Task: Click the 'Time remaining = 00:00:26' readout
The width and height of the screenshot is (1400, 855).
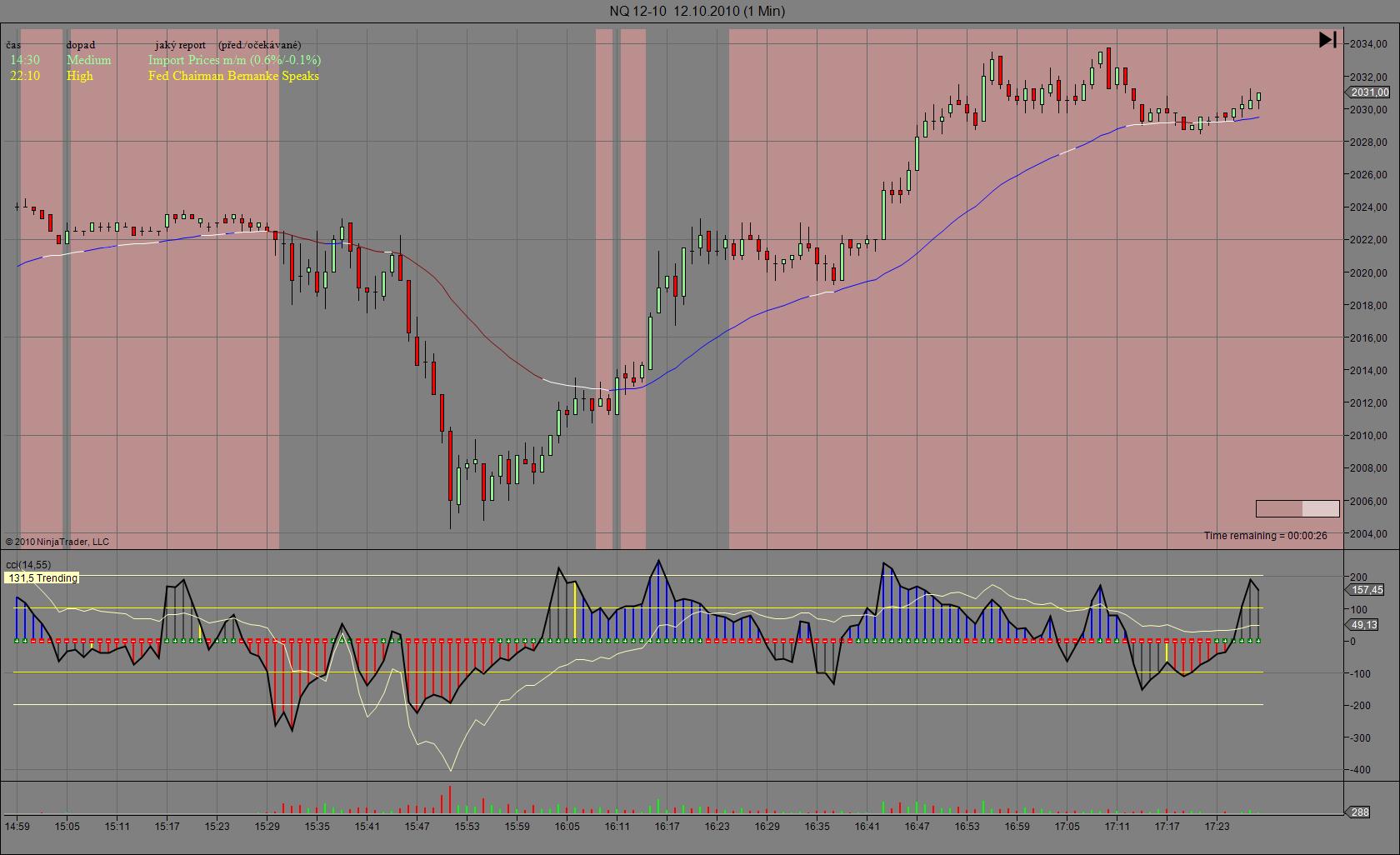Action: coord(1265,536)
